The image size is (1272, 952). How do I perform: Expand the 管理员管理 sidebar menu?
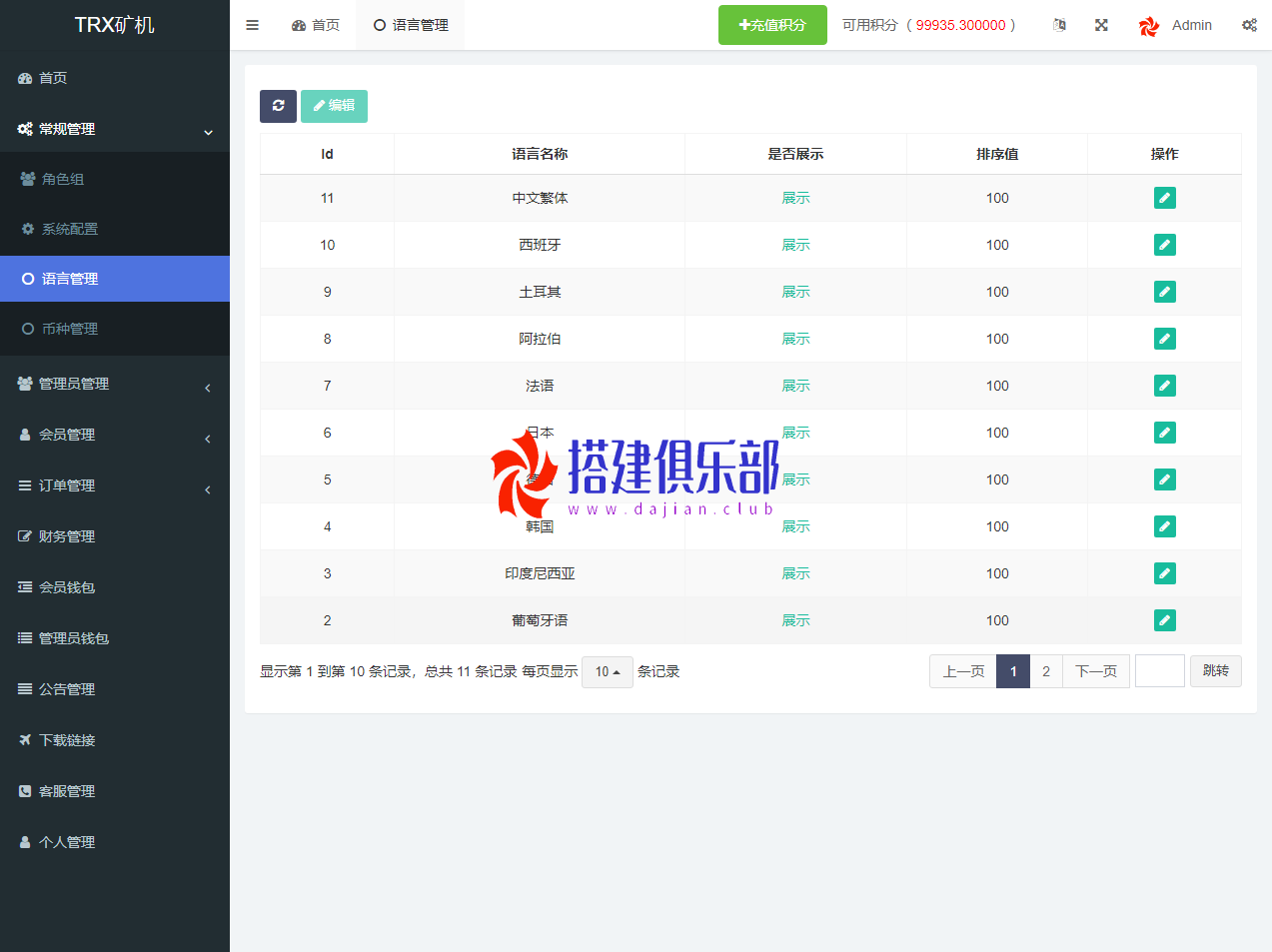(114, 384)
